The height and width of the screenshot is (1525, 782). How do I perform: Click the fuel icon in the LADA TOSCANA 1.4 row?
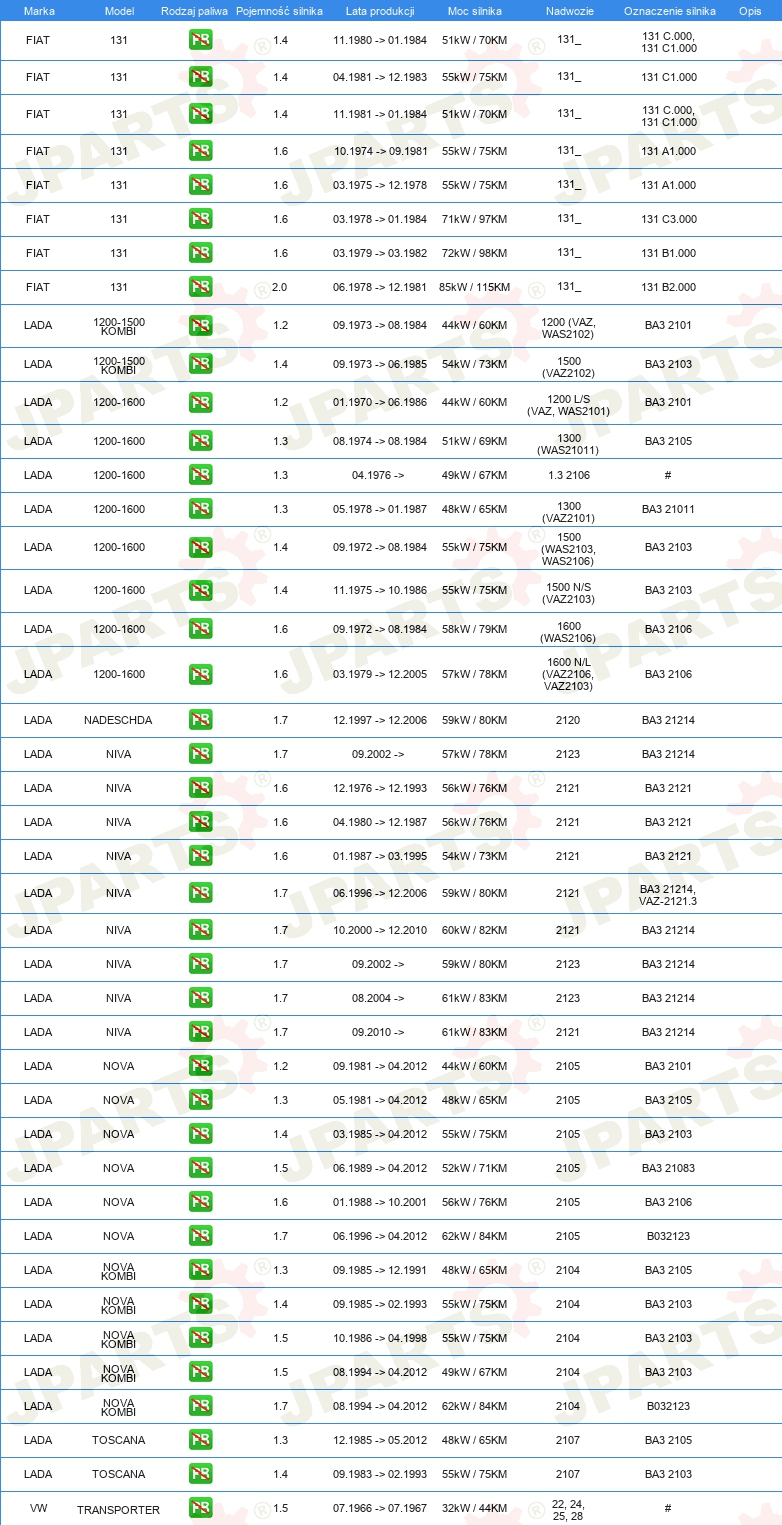[200, 1474]
